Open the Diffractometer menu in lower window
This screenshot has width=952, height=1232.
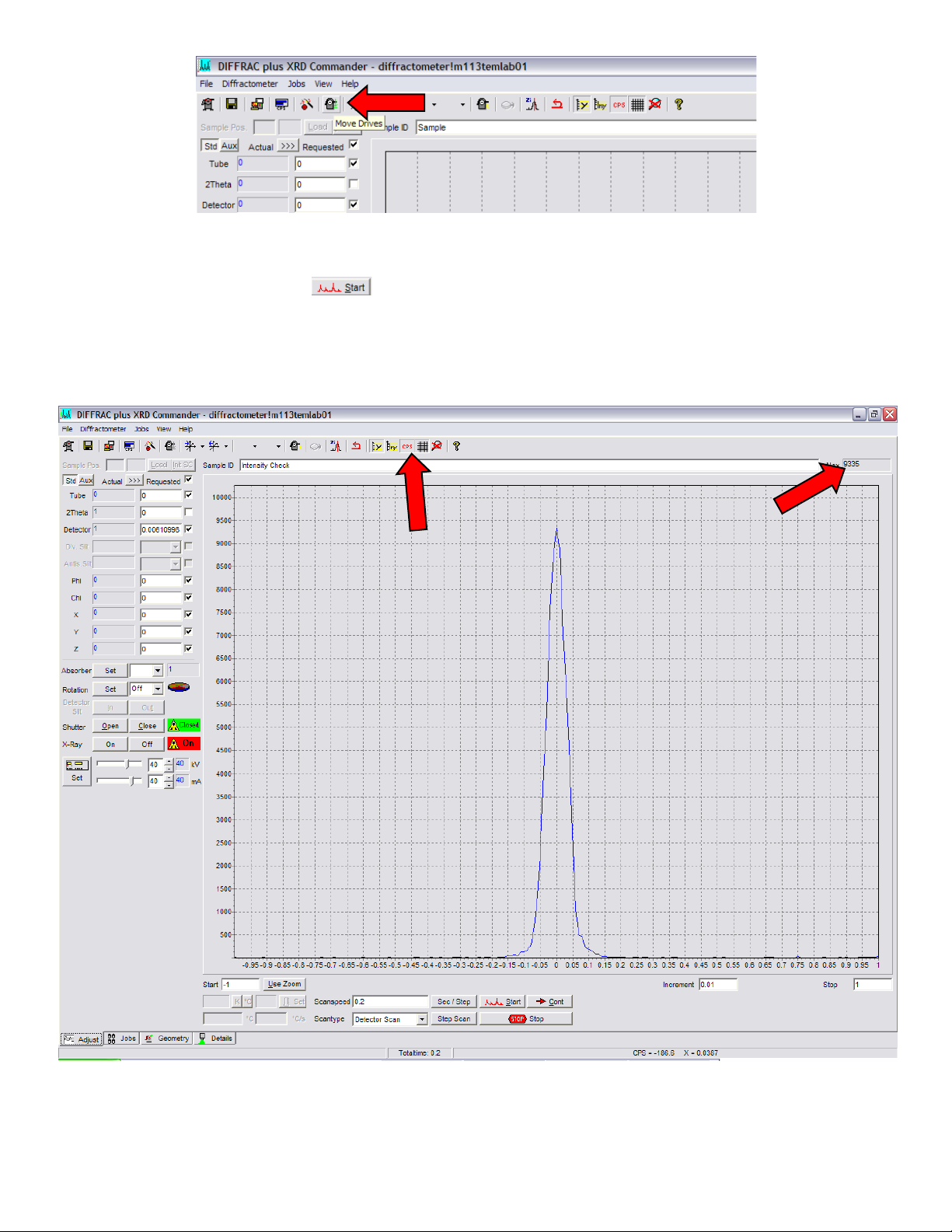pos(103,429)
